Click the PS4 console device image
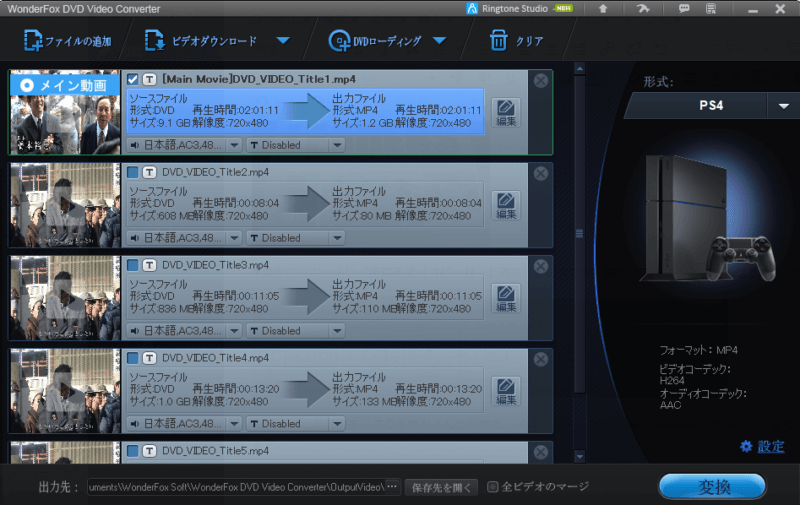 (709, 218)
